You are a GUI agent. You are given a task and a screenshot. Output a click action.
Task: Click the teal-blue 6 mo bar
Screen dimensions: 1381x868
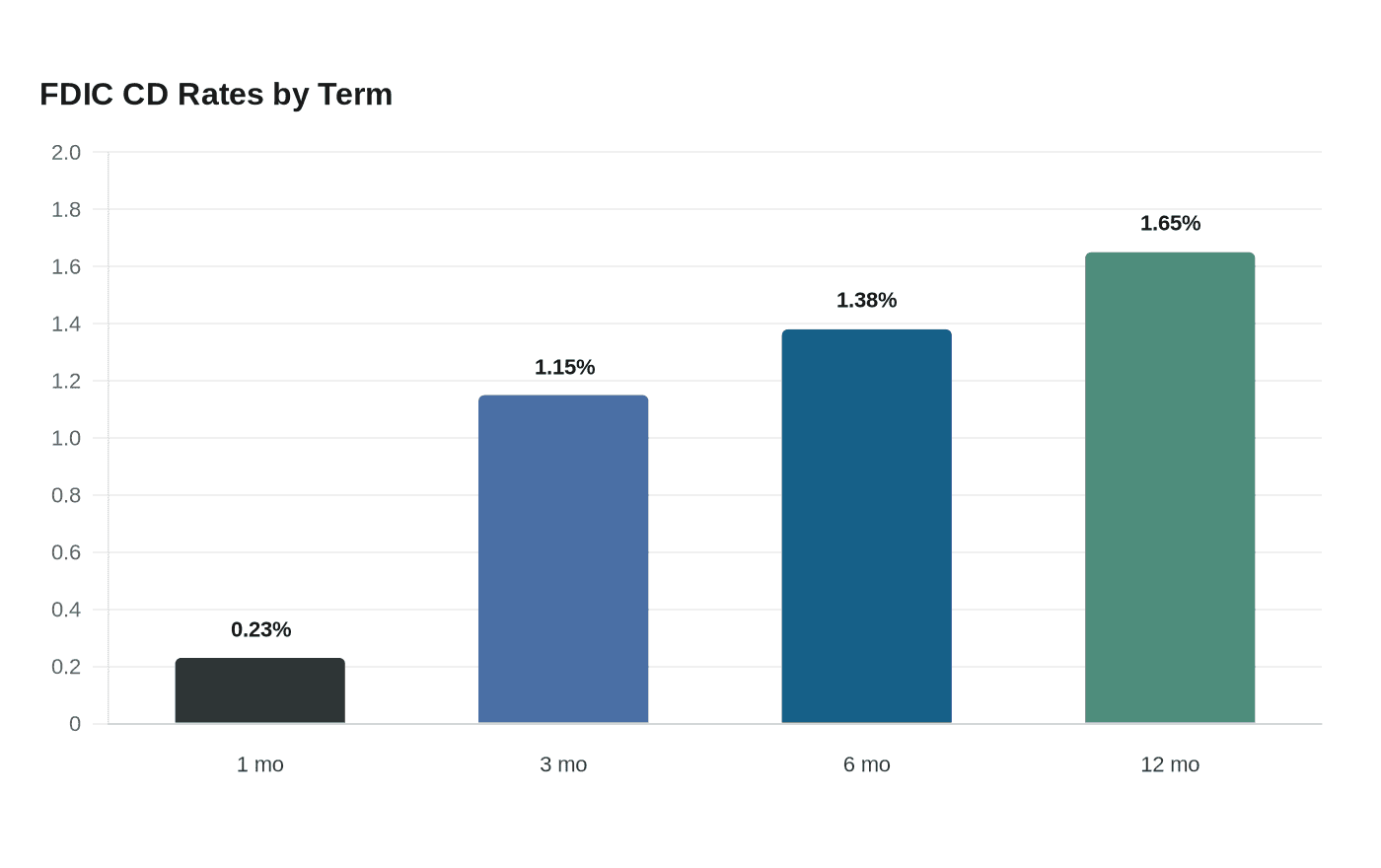(x=867, y=527)
